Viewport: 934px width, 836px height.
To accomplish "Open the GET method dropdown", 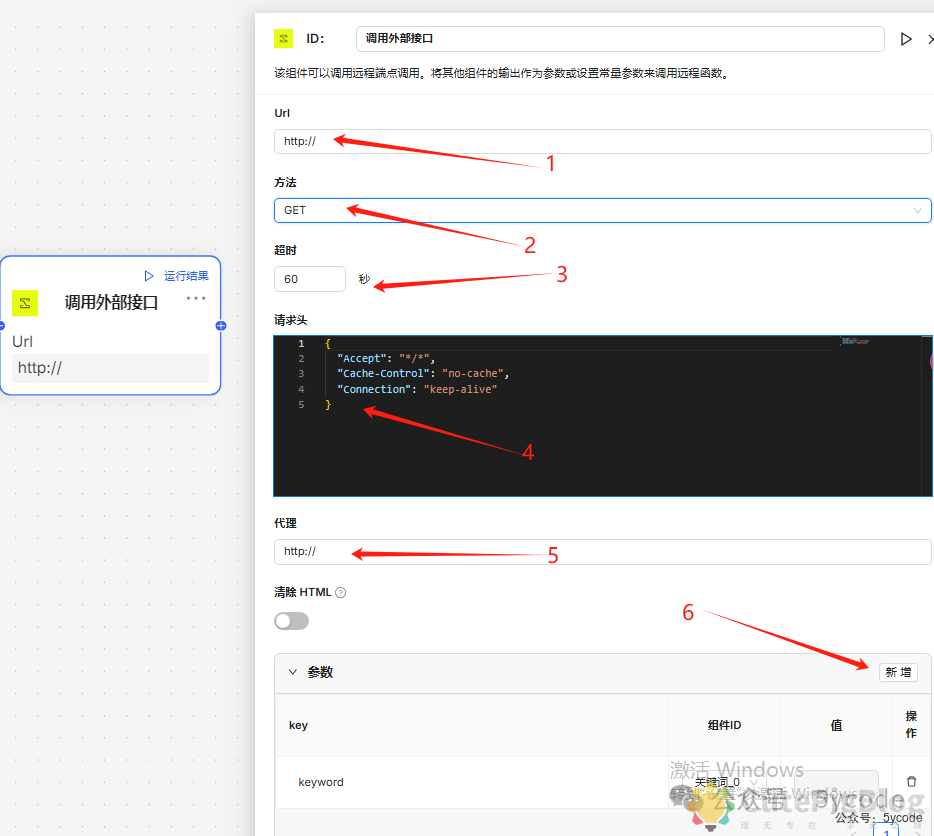I will 602,210.
